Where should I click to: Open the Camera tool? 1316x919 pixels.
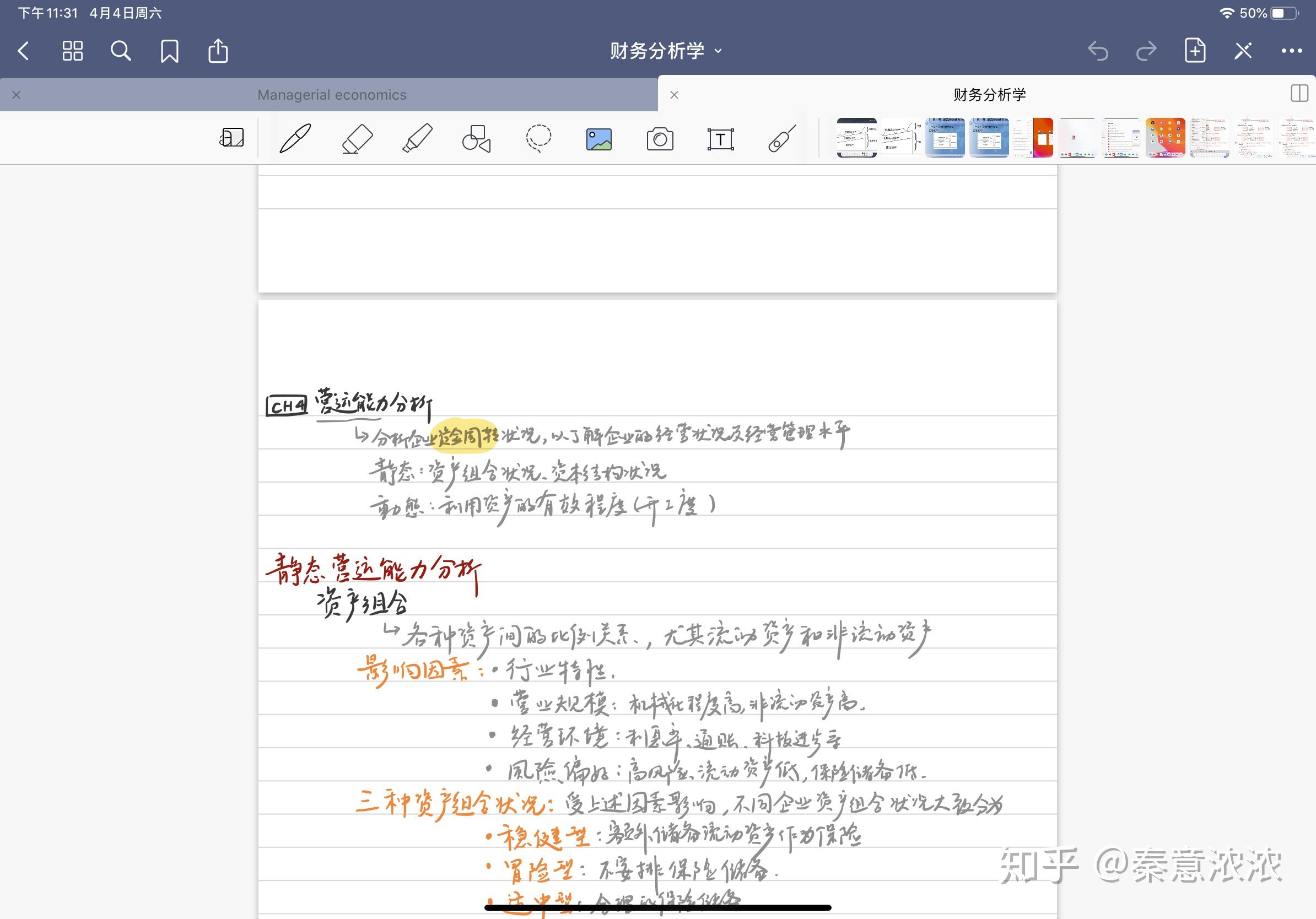(660, 139)
